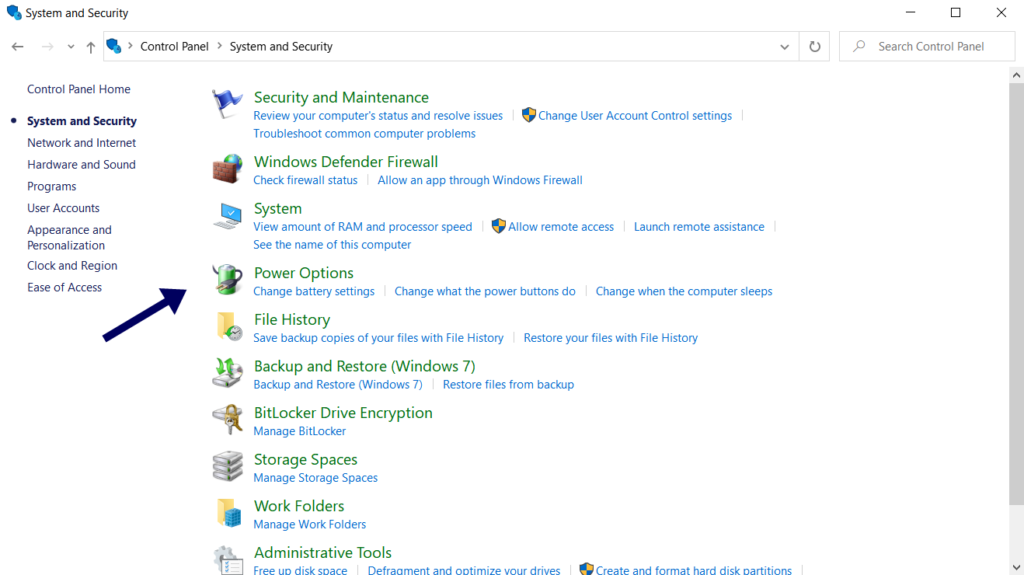Click the scrollbar down arrow
The height and width of the screenshot is (575, 1024).
1016,567
